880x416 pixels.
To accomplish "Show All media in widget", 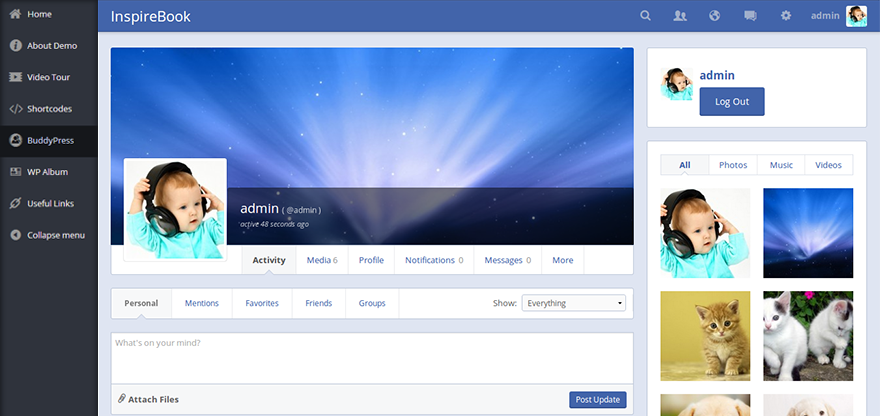I will 685,165.
